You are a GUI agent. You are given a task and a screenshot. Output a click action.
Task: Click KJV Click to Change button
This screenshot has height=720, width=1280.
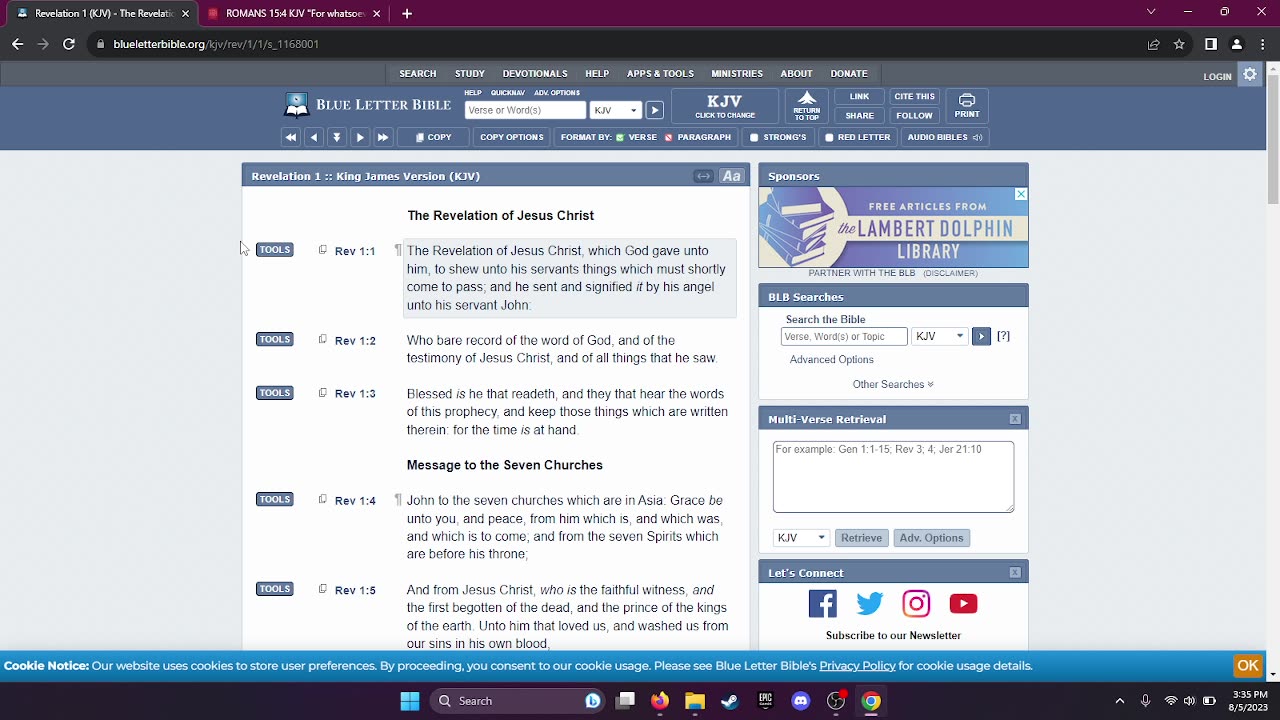point(724,106)
